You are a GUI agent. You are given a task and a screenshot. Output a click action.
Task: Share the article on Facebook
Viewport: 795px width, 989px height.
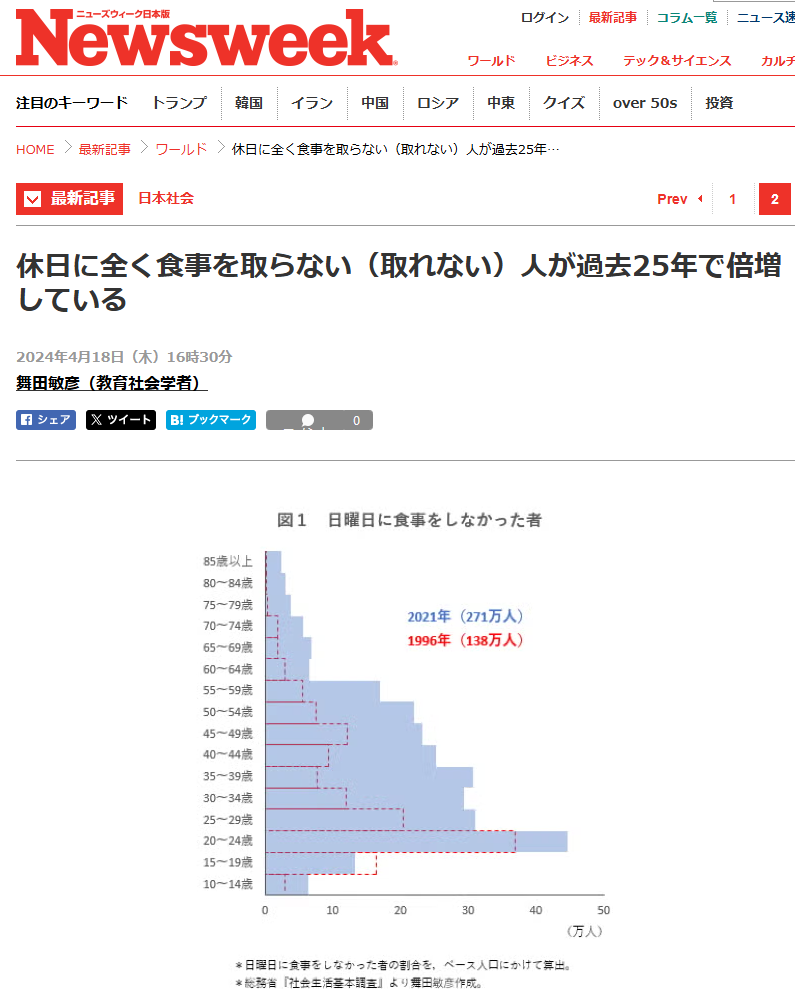click(46, 420)
